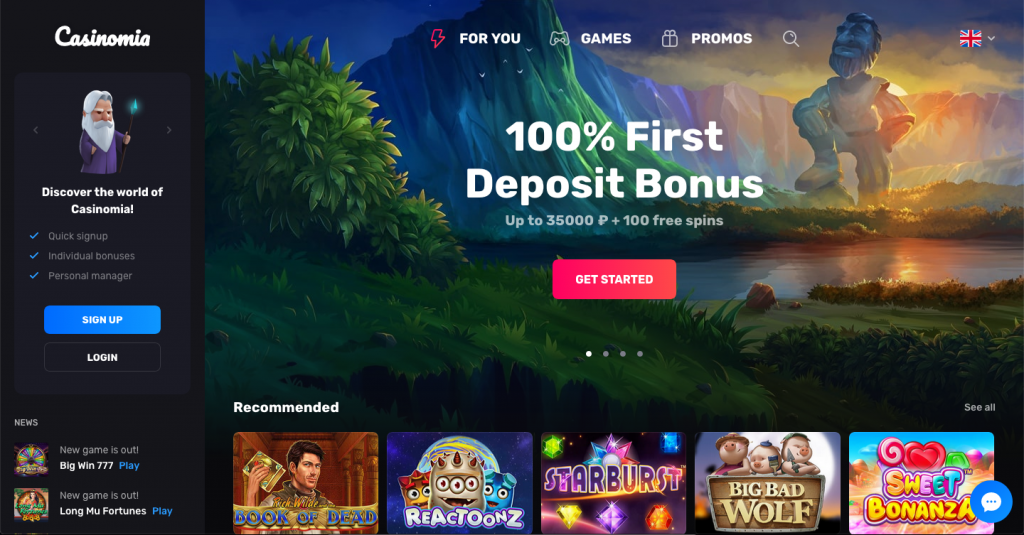Open the search magnifier icon
This screenshot has width=1024, height=535.
tap(791, 39)
